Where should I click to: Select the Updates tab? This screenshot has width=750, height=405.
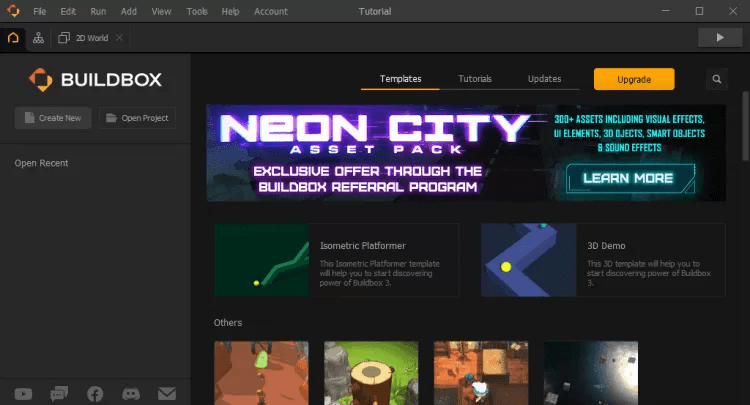tap(544, 79)
